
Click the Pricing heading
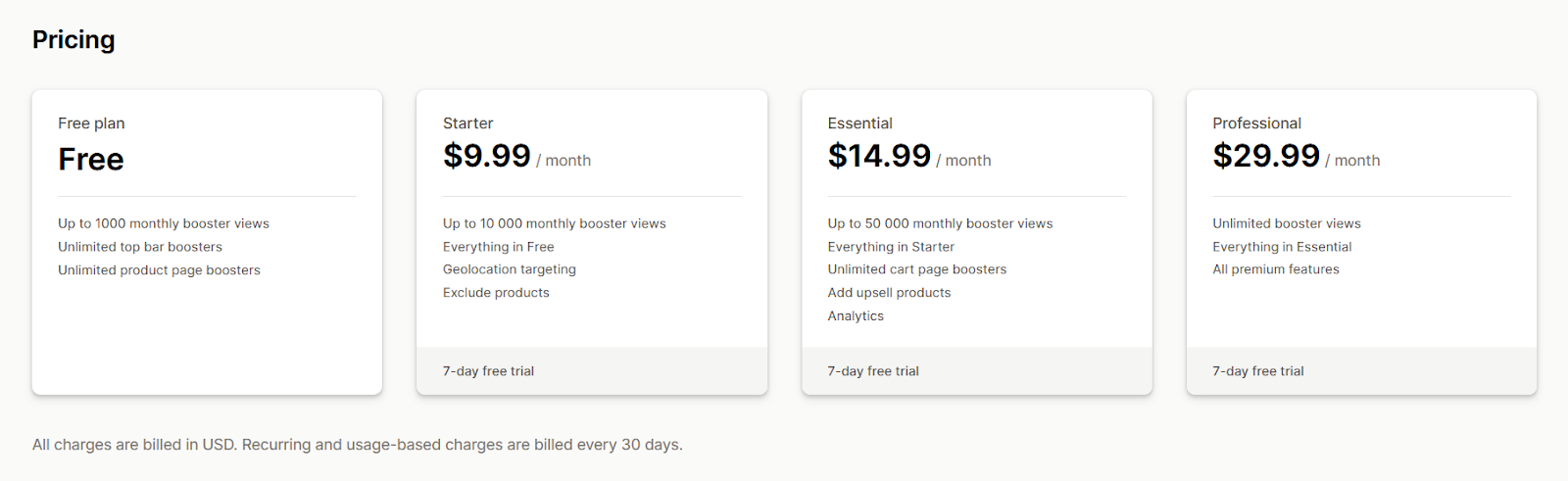click(73, 40)
